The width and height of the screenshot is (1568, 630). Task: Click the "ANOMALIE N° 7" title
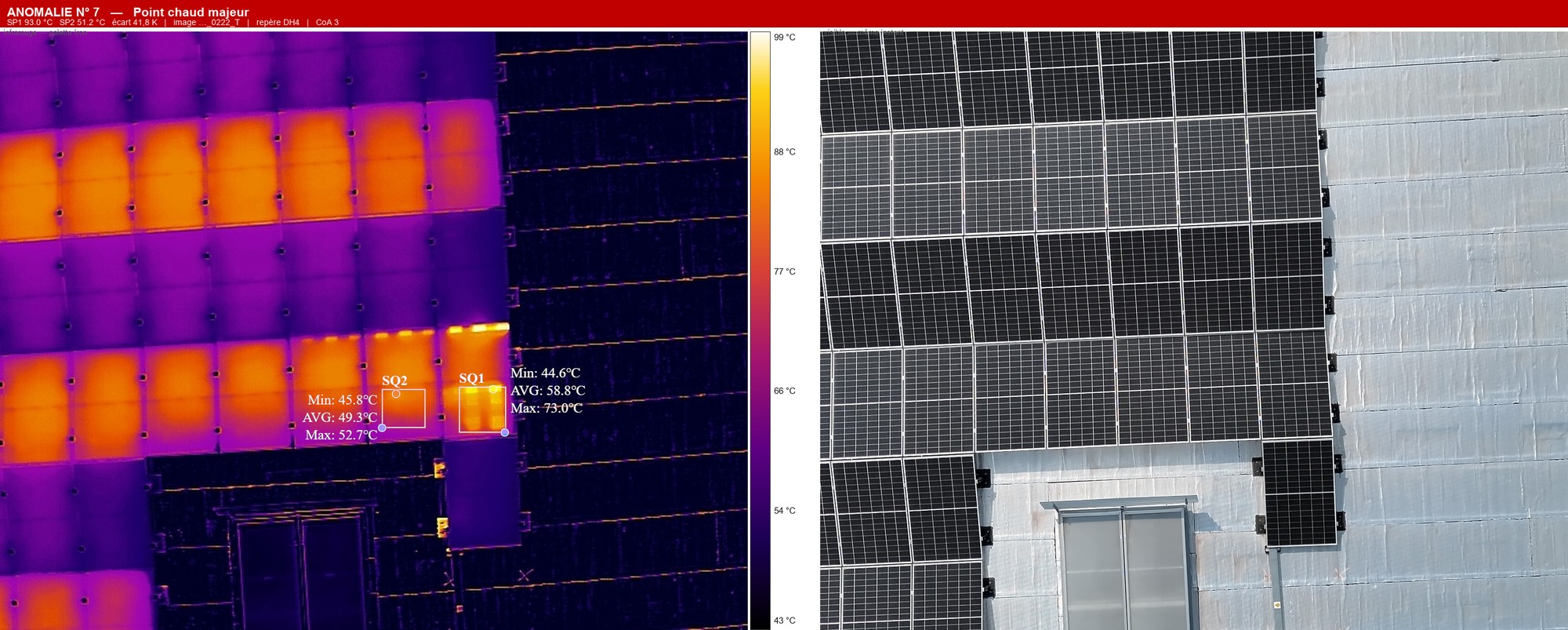click(x=53, y=12)
